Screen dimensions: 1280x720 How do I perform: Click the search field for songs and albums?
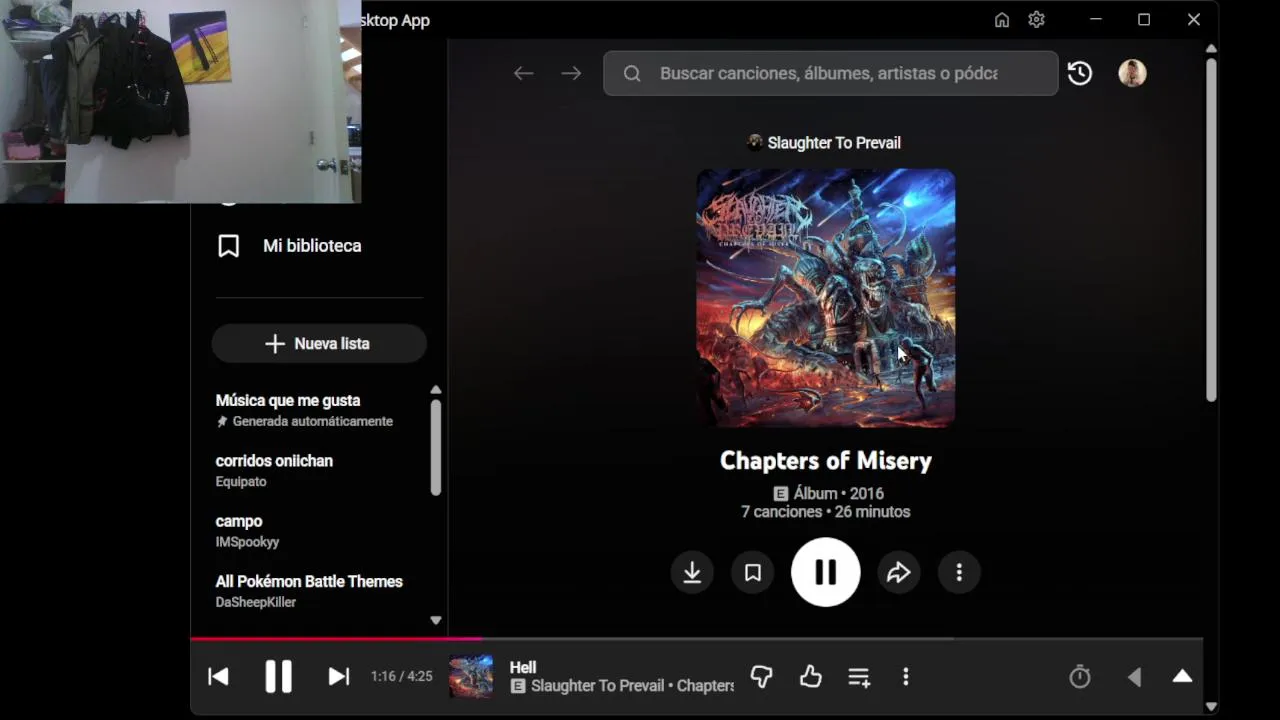830,73
